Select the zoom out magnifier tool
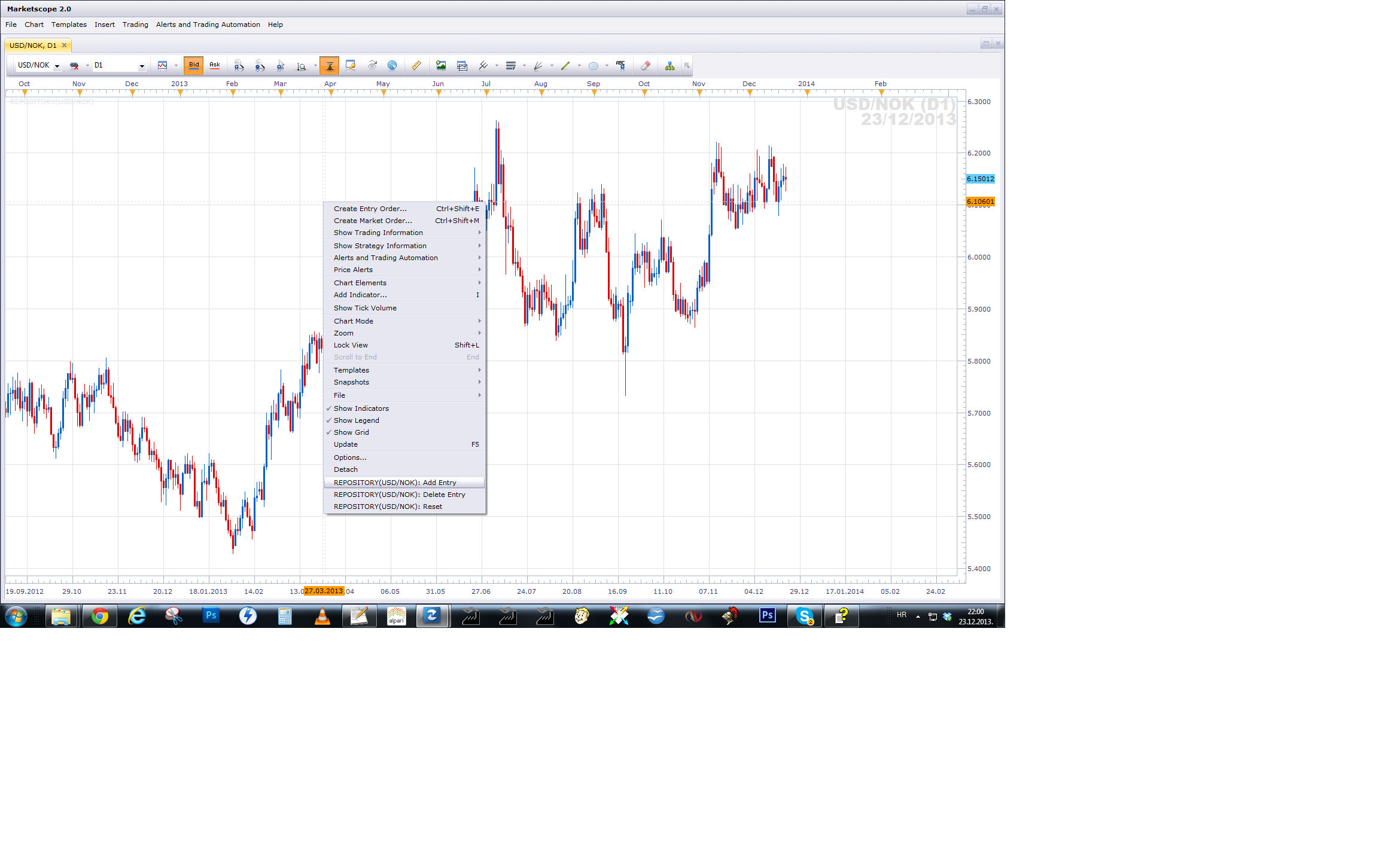This screenshot has width=1400, height=848. point(260,66)
